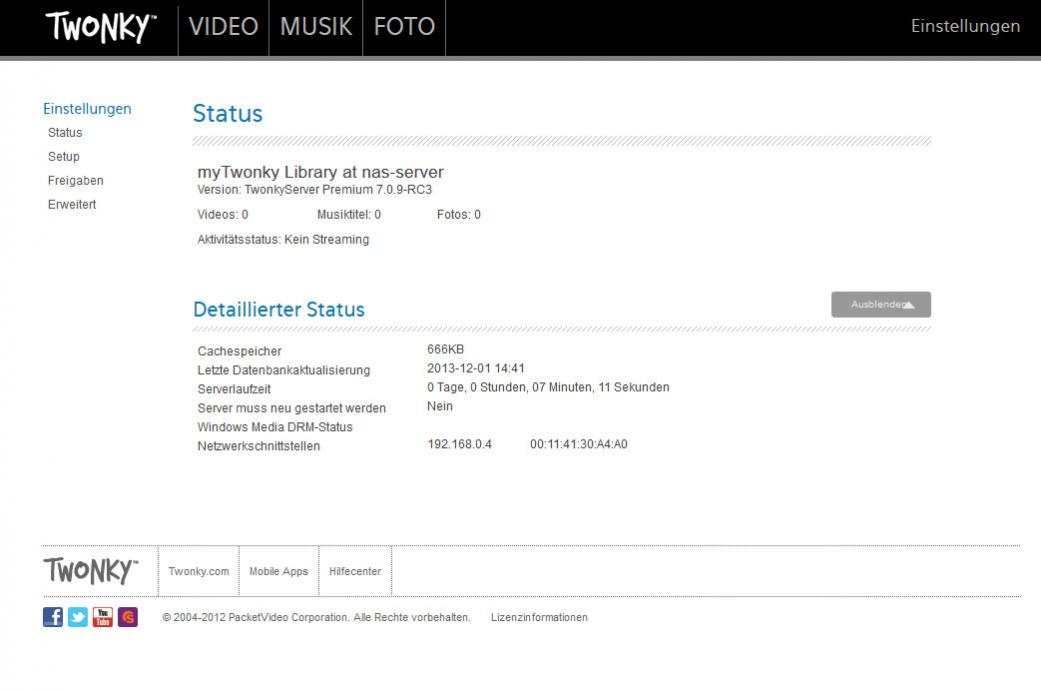Open Einstellungen in the top bar
Image resolution: width=1041 pixels, height=690 pixels.
(965, 26)
